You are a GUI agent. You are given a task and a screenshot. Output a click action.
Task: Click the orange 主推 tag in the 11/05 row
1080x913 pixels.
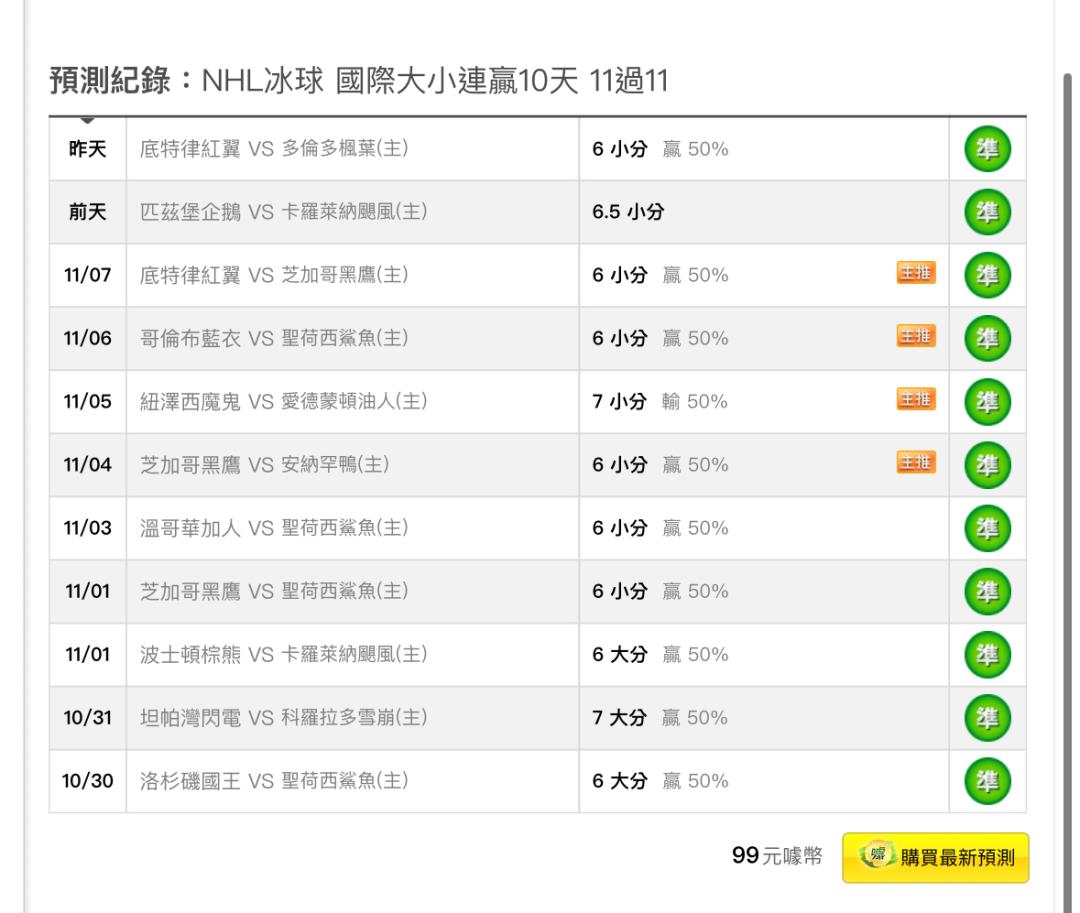(916, 399)
